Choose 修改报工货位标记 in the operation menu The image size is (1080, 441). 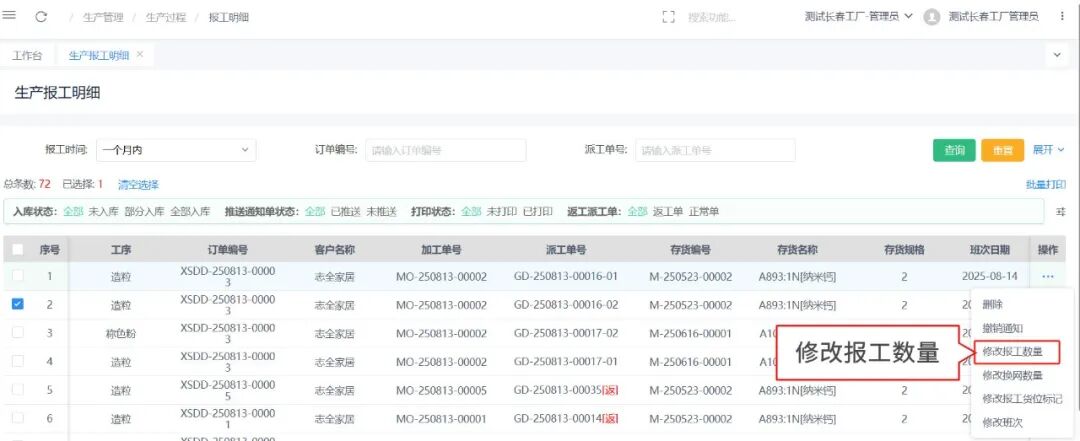(x=1022, y=399)
